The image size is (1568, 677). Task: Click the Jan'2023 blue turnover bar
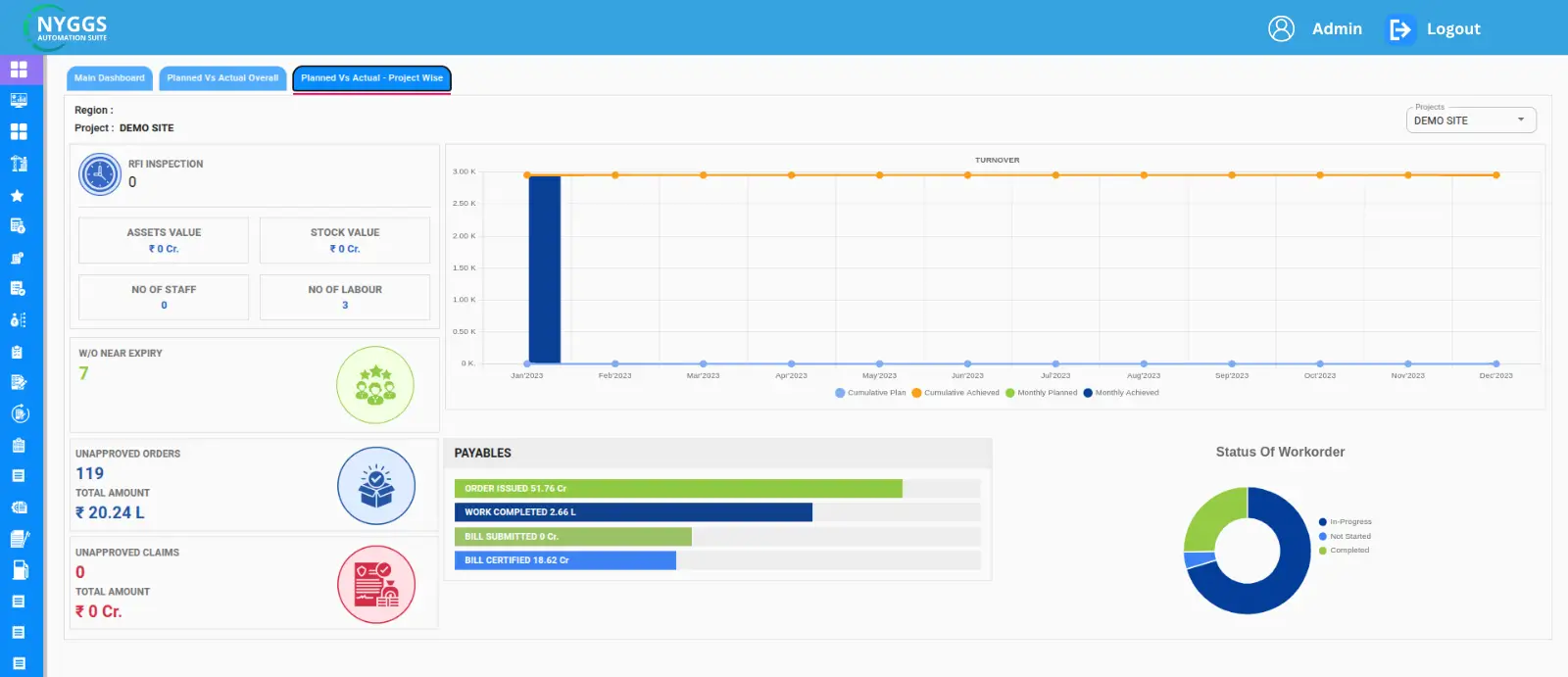tap(545, 269)
